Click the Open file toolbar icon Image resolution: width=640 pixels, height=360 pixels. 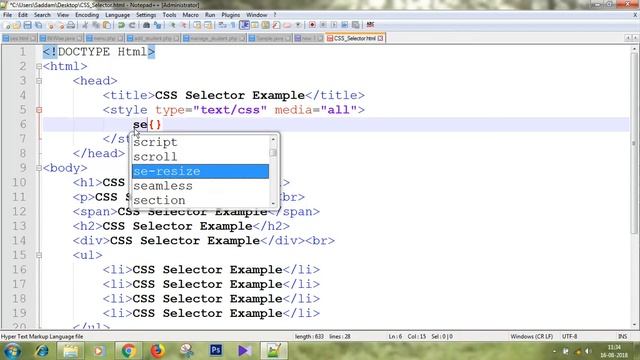point(17,25)
